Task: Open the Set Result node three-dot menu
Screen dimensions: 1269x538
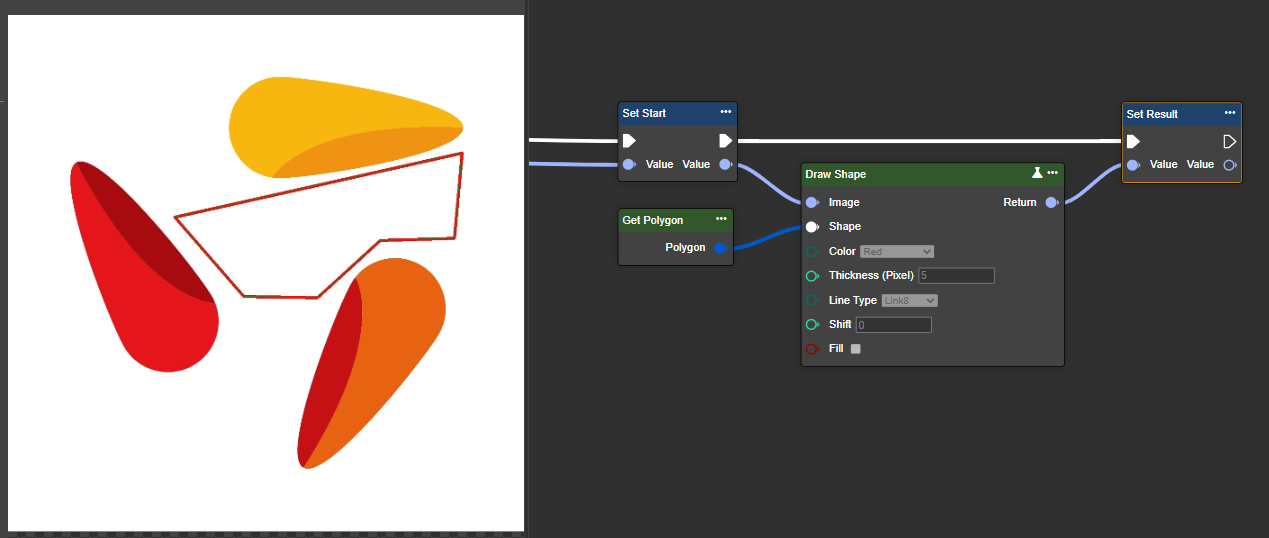Action: [x=1229, y=113]
